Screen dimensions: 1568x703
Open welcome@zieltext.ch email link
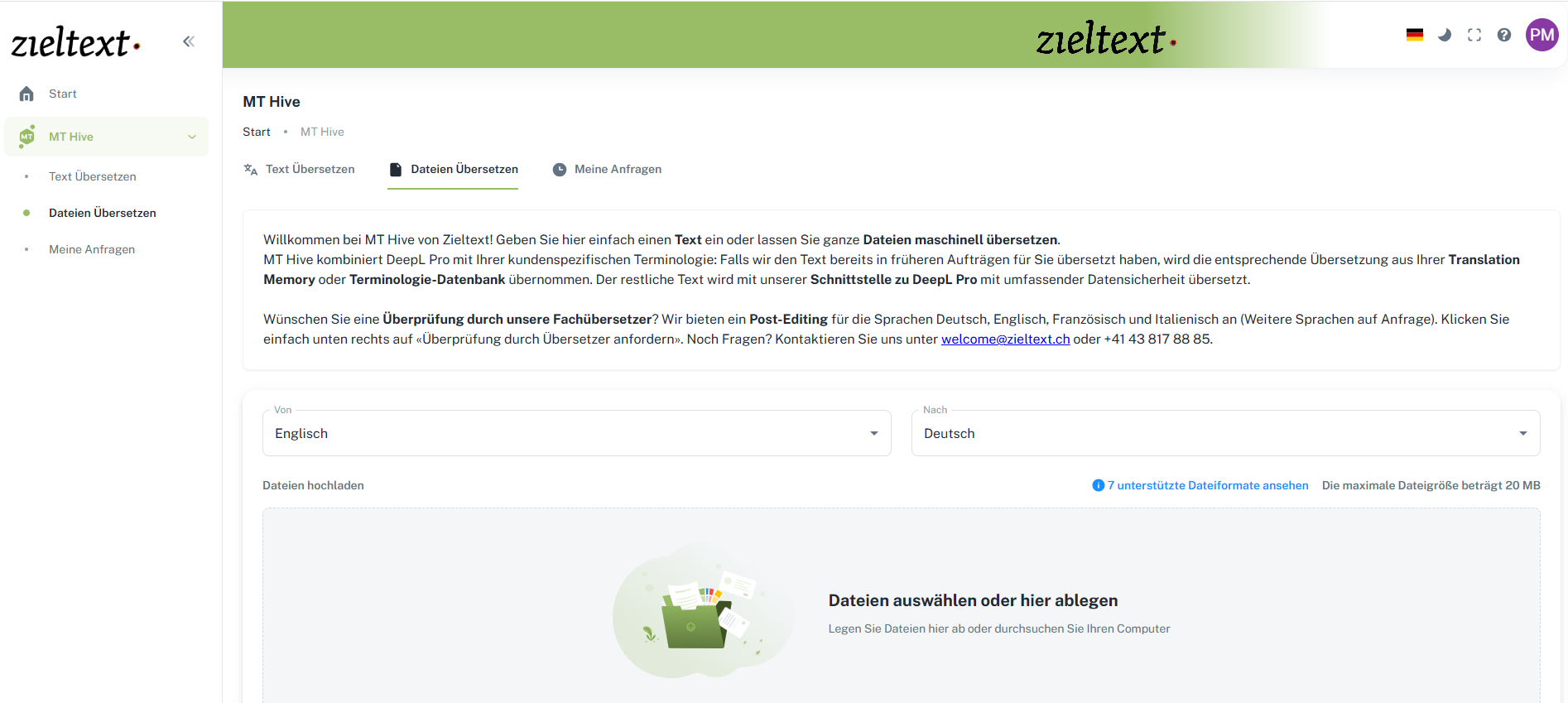tap(1005, 339)
